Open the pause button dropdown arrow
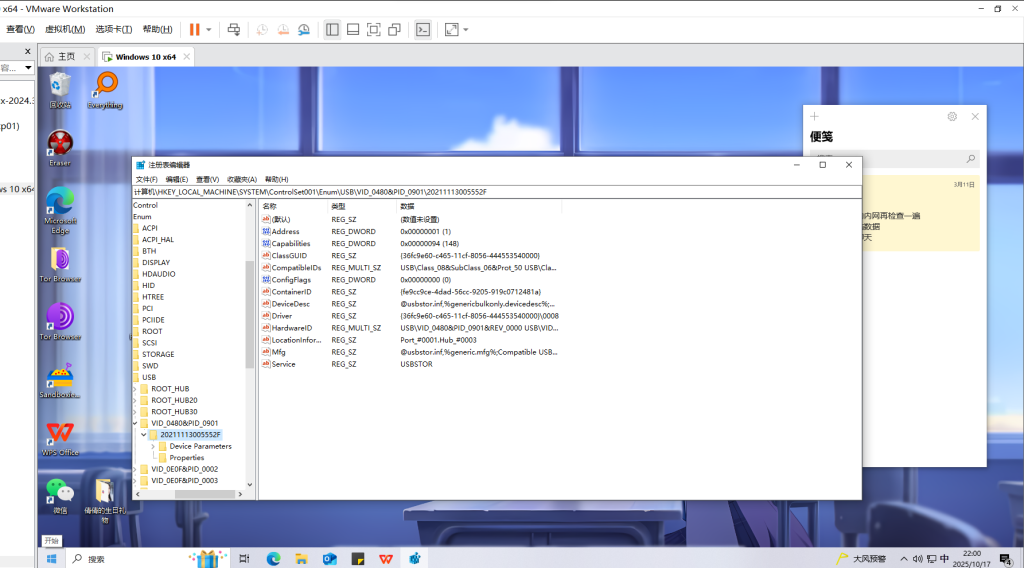This screenshot has height=568, width=1024. pos(209,30)
